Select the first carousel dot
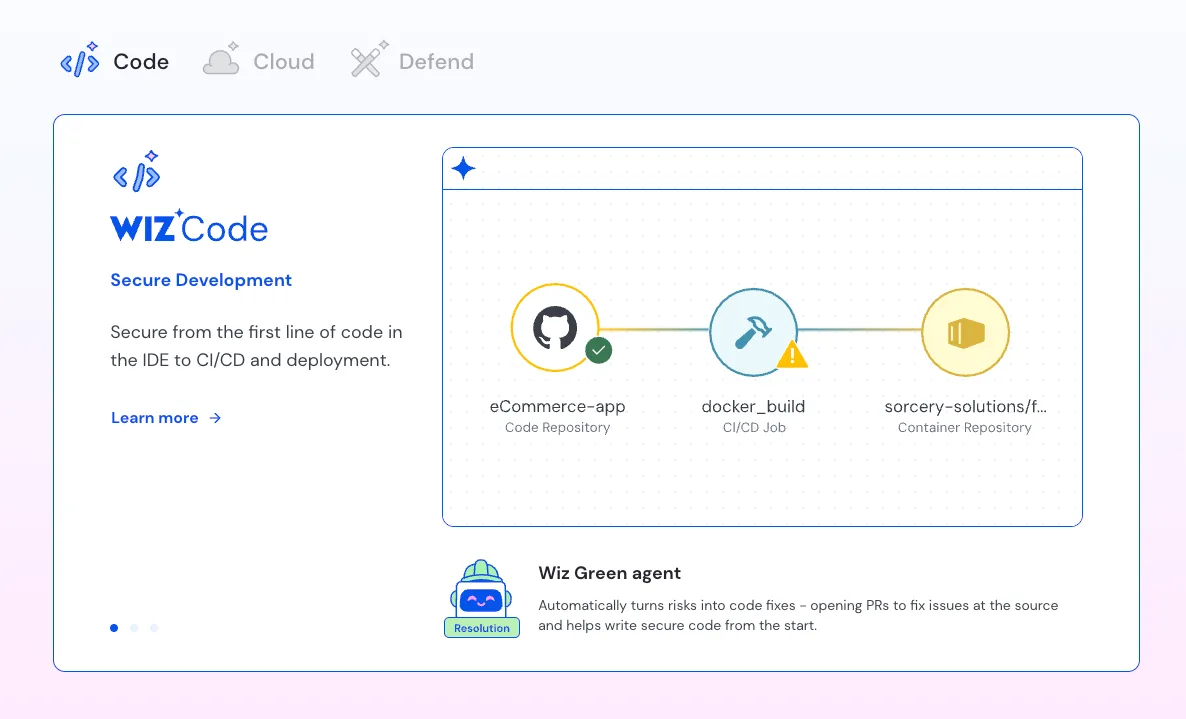The height and width of the screenshot is (719, 1186). (x=114, y=628)
